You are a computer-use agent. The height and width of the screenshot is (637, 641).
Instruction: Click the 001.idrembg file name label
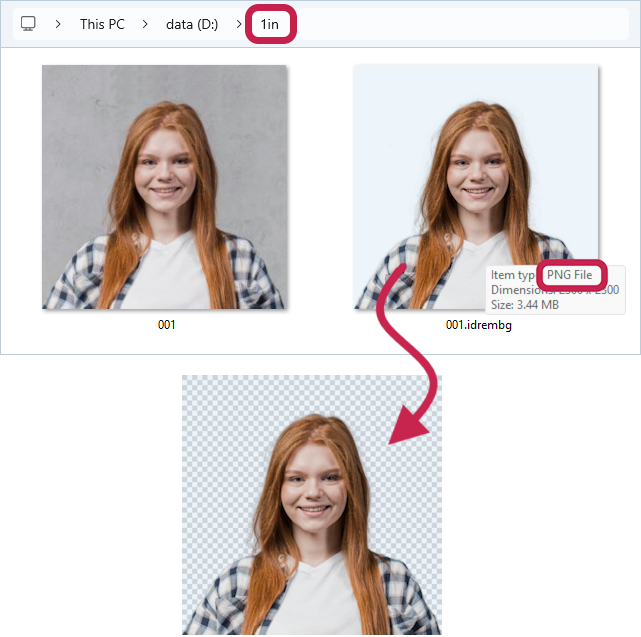pyautogui.click(x=478, y=325)
